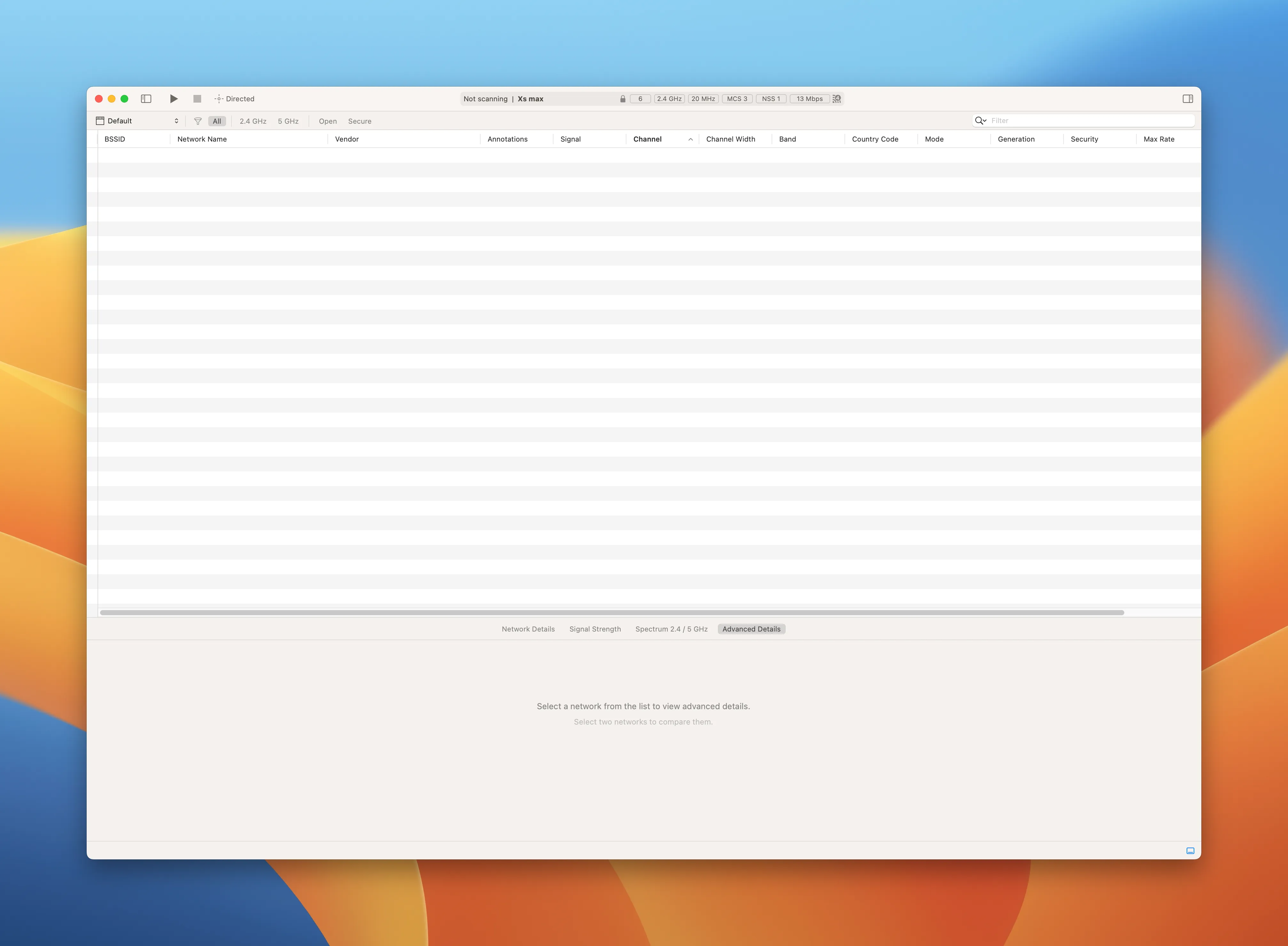Filter networks by 2.4 GHz

click(x=253, y=121)
